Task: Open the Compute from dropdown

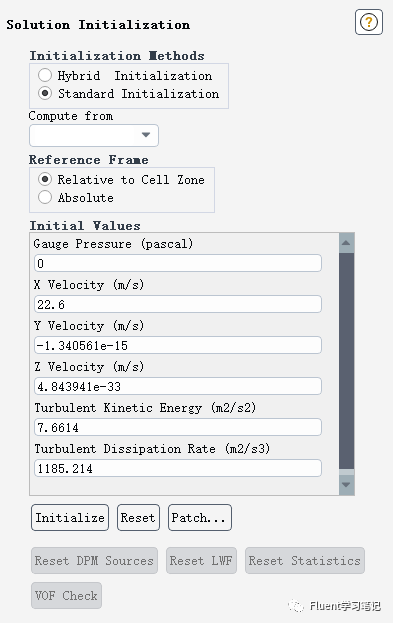Action: [x=94, y=135]
